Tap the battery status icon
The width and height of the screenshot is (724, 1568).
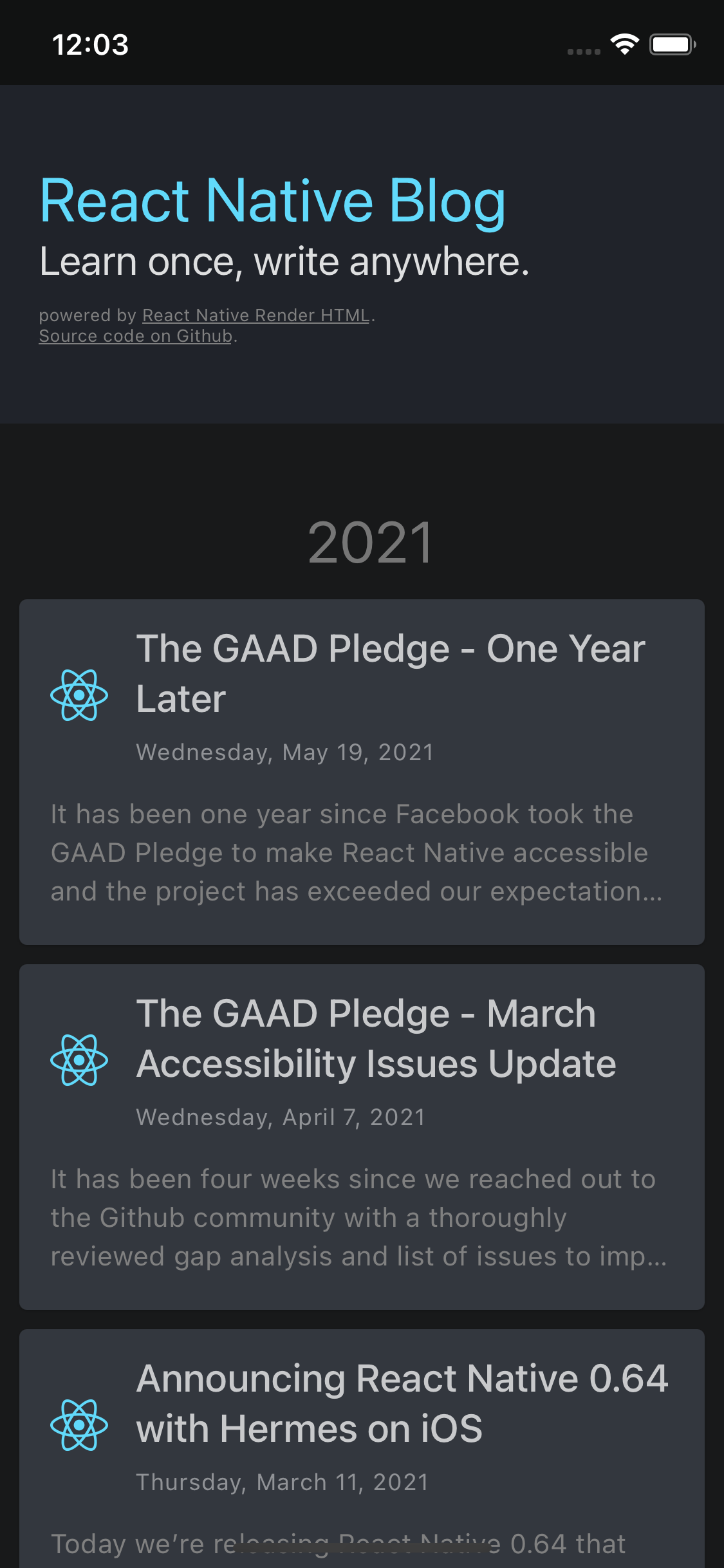coord(672,44)
